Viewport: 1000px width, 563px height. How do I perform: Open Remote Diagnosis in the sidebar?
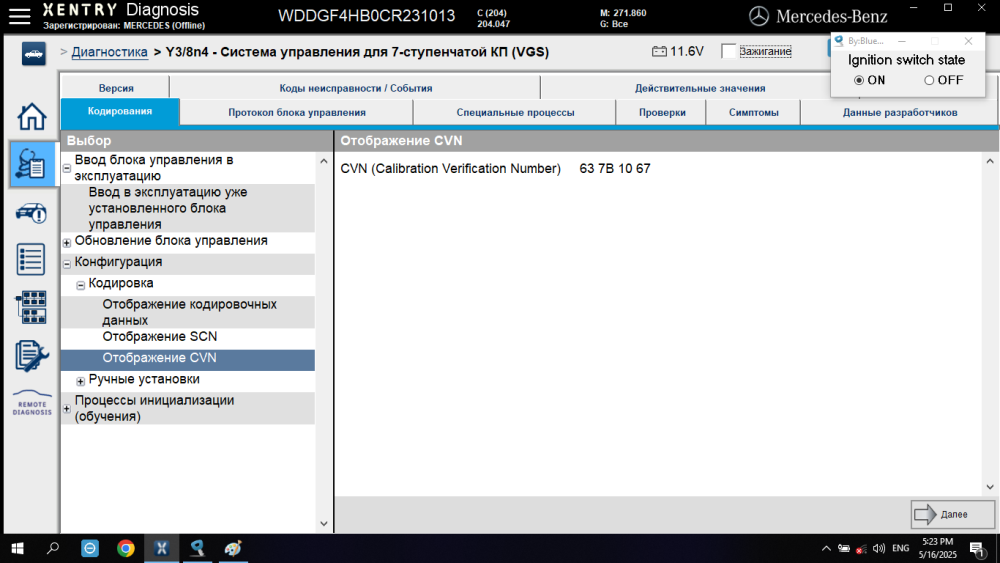click(32, 403)
